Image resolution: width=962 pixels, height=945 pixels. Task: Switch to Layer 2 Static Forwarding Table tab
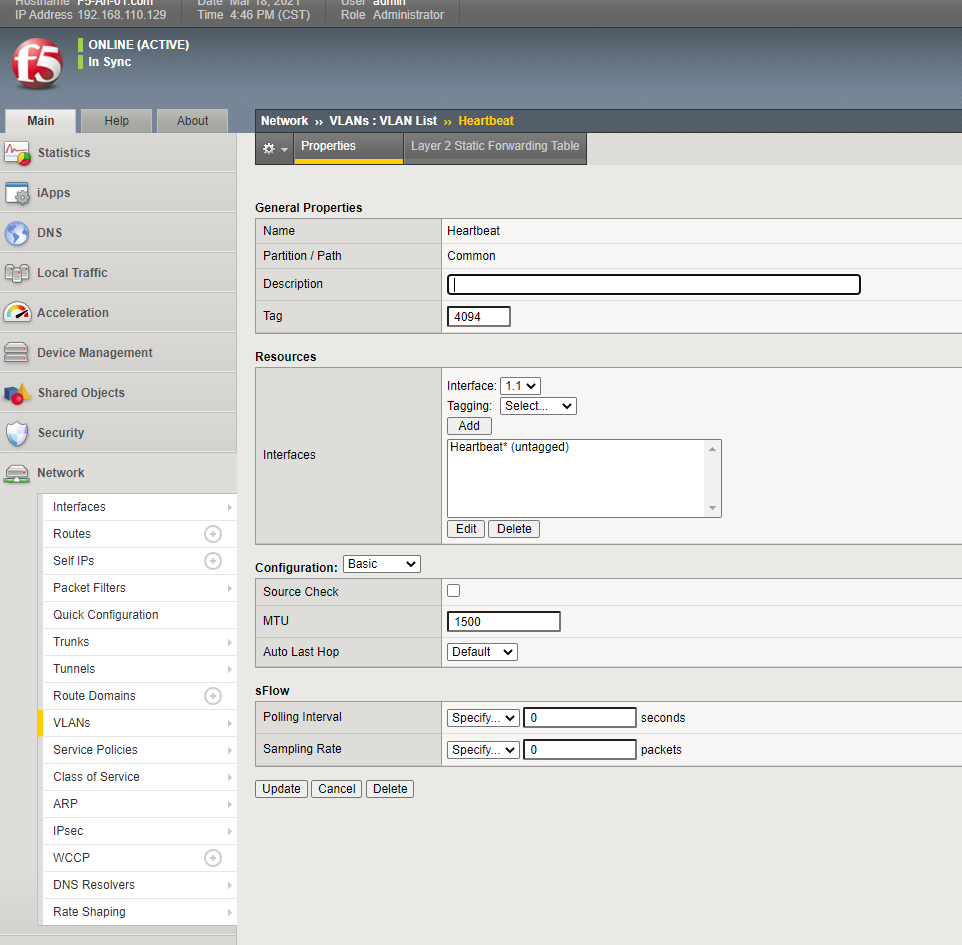495,146
